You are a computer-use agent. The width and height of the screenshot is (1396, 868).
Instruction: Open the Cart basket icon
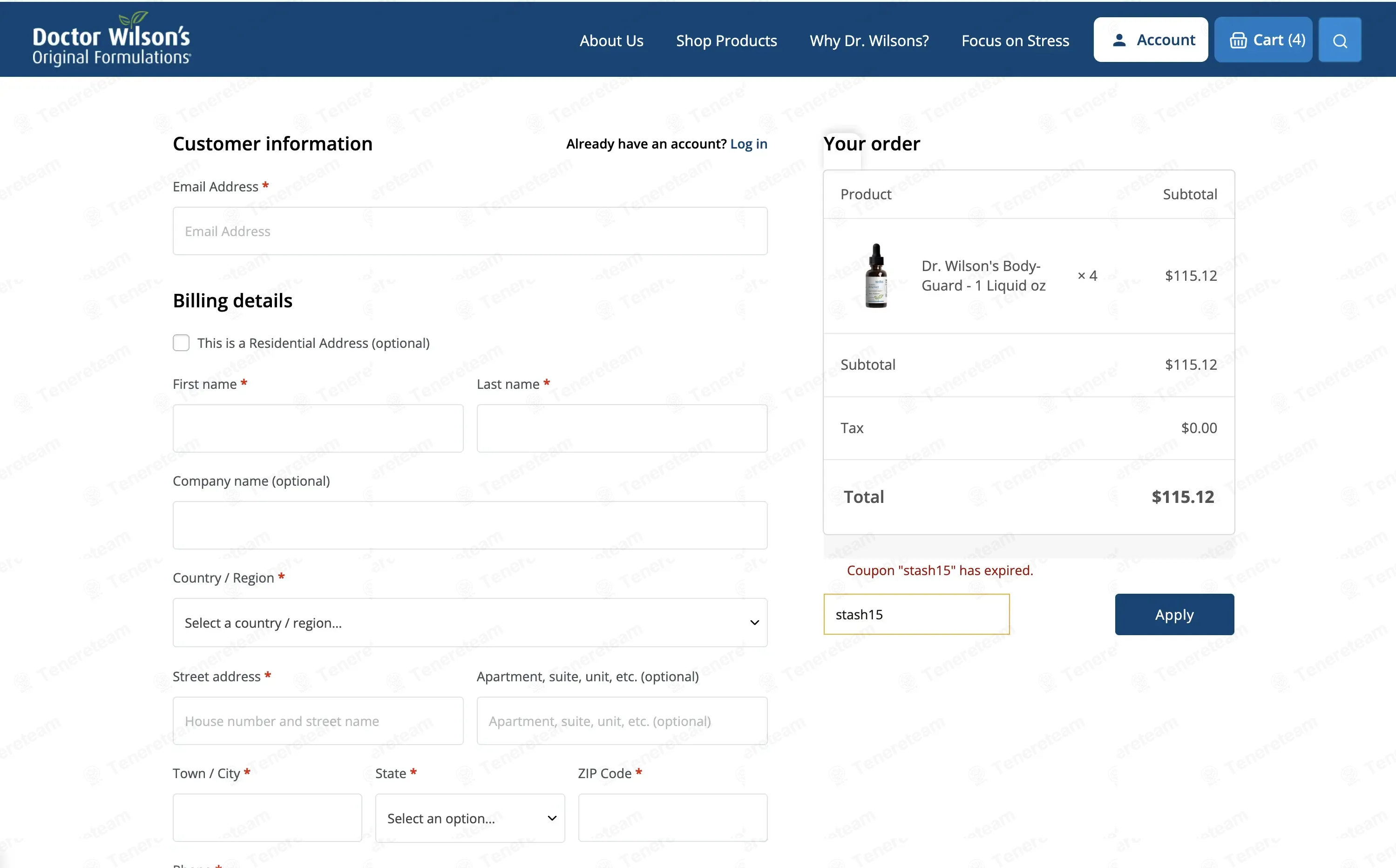(x=1238, y=40)
